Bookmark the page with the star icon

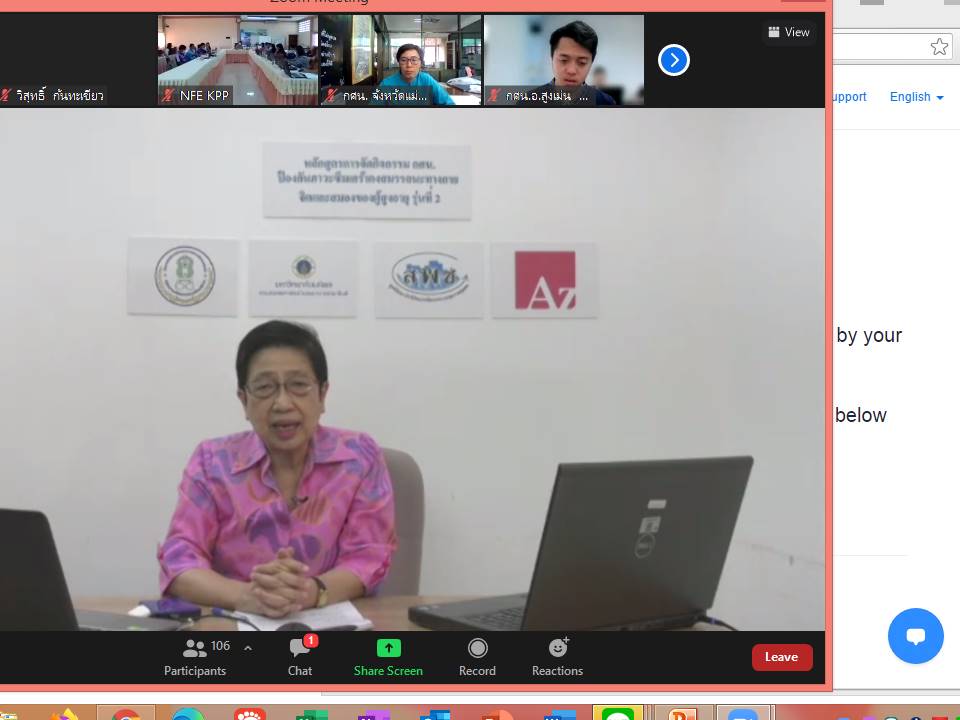pyautogui.click(x=938, y=47)
